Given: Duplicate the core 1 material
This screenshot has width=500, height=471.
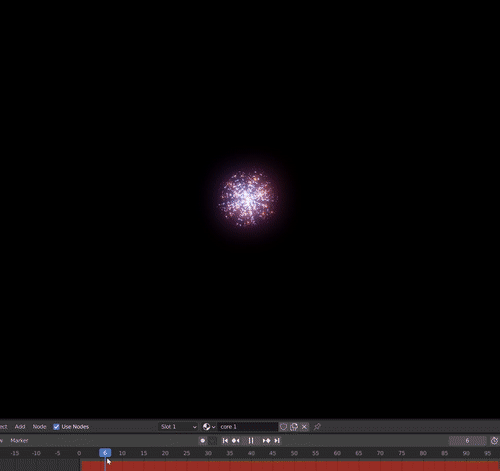Looking at the screenshot, I should (x=294, y=427).
